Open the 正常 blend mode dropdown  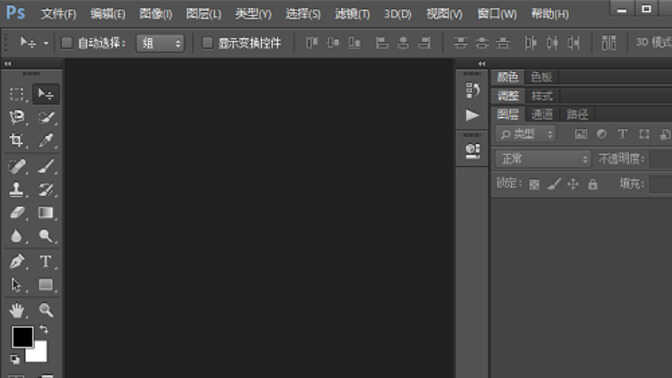(x=543, y=159)
